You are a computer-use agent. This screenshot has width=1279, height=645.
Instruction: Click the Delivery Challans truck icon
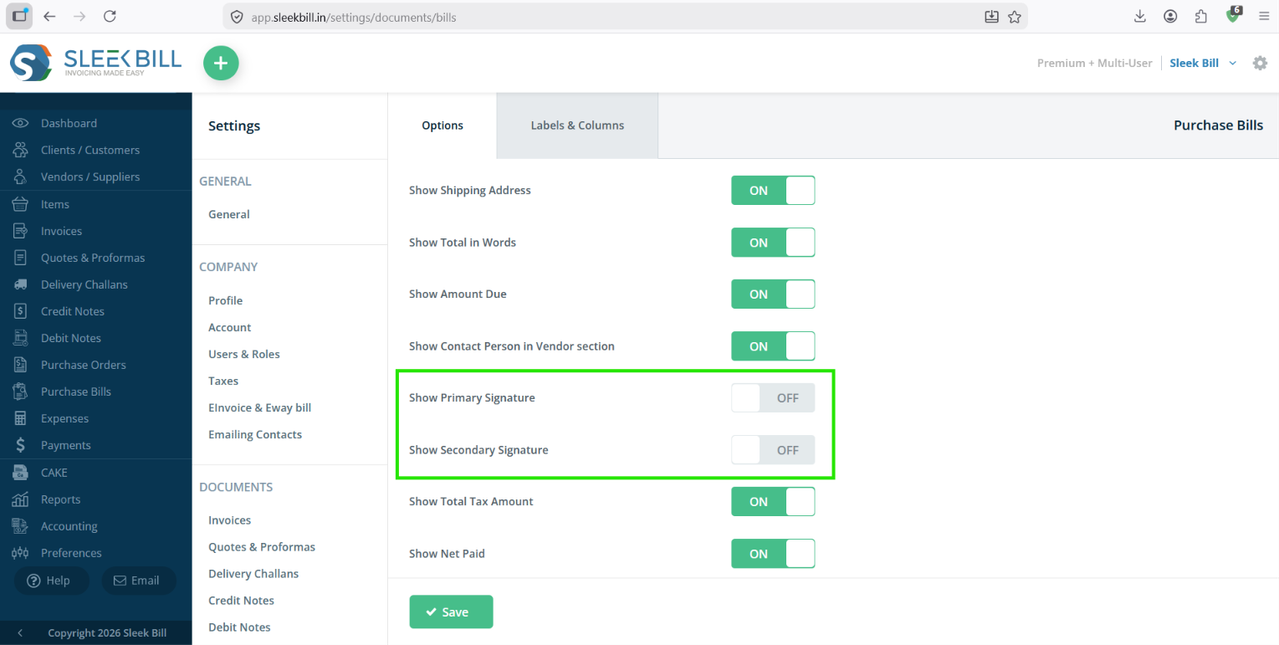[20, 285]
